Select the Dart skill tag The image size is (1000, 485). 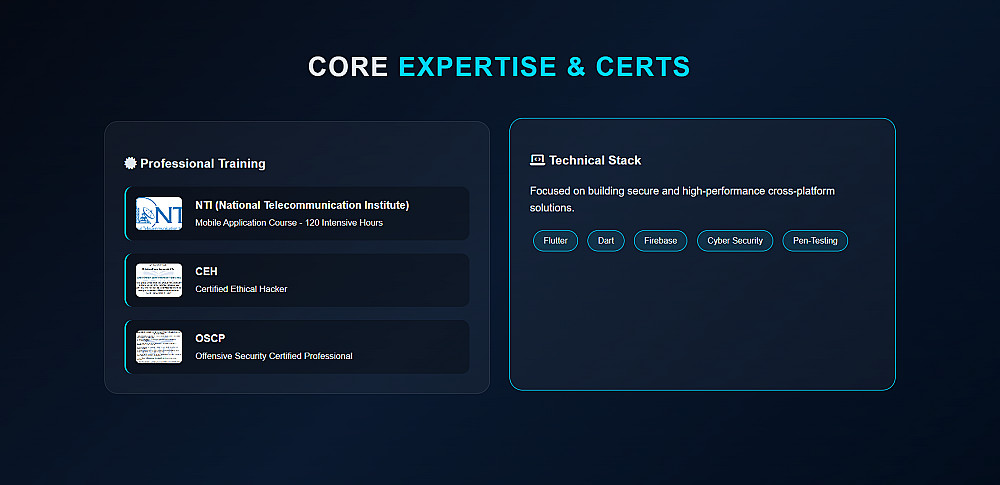606,241
